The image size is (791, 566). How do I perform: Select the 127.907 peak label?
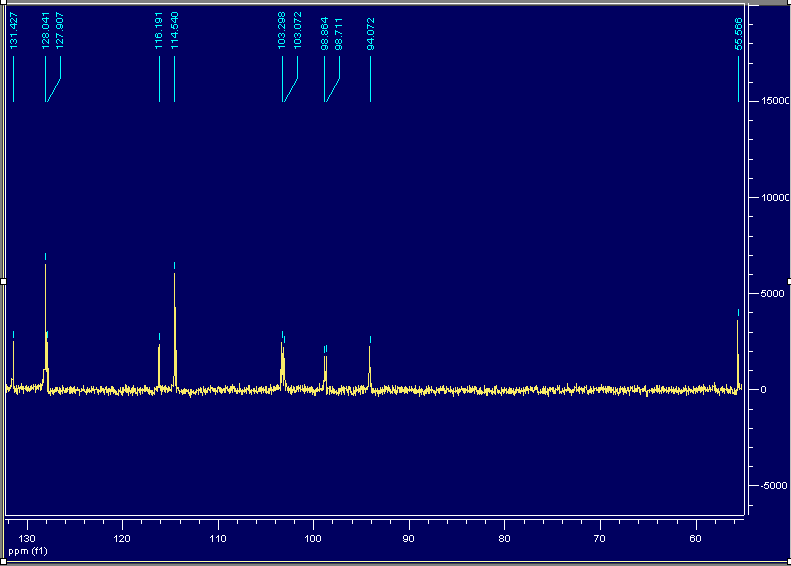click(60, 31)
